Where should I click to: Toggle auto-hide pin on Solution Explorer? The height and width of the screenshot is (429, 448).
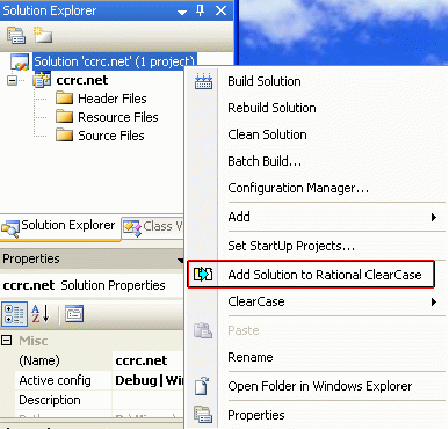click(200, 11)
